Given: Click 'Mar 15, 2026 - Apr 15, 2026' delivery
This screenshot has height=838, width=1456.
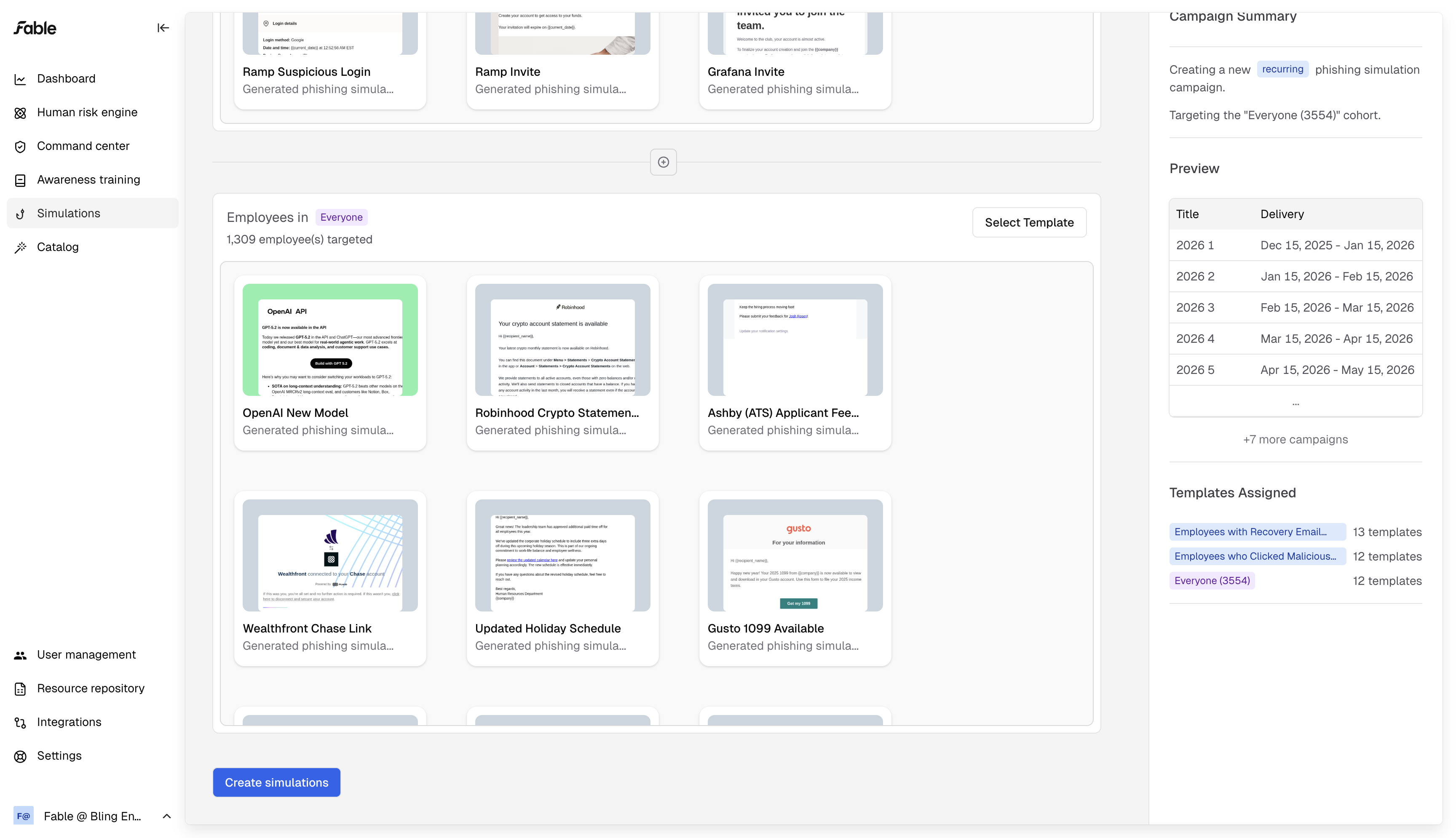Looking at the screenshot, I should (x=1337, y=339).
